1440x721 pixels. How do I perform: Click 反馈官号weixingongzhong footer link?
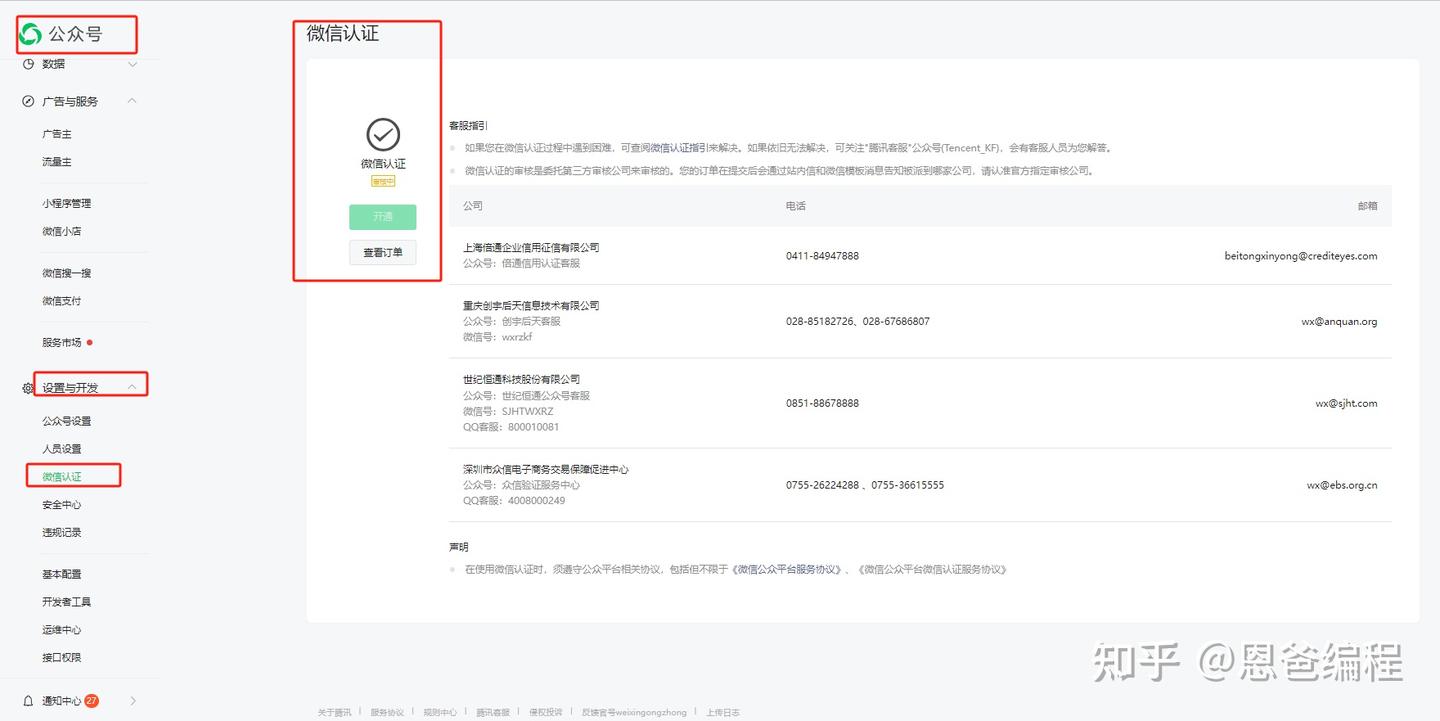pyautogui.click(x=635, y=713)
